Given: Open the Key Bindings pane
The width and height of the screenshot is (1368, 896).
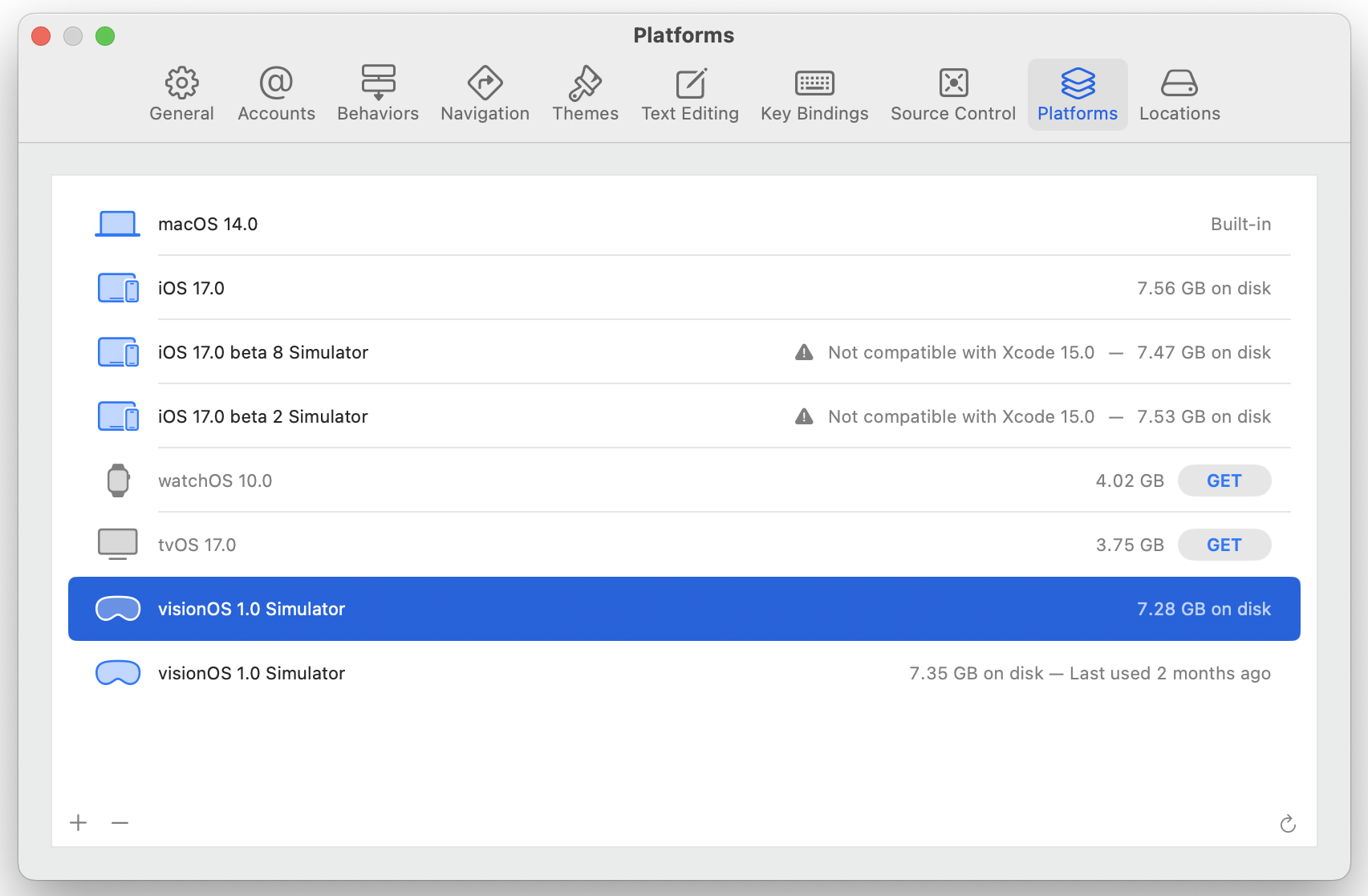Looking at the screenshot, I should [814, 95].
